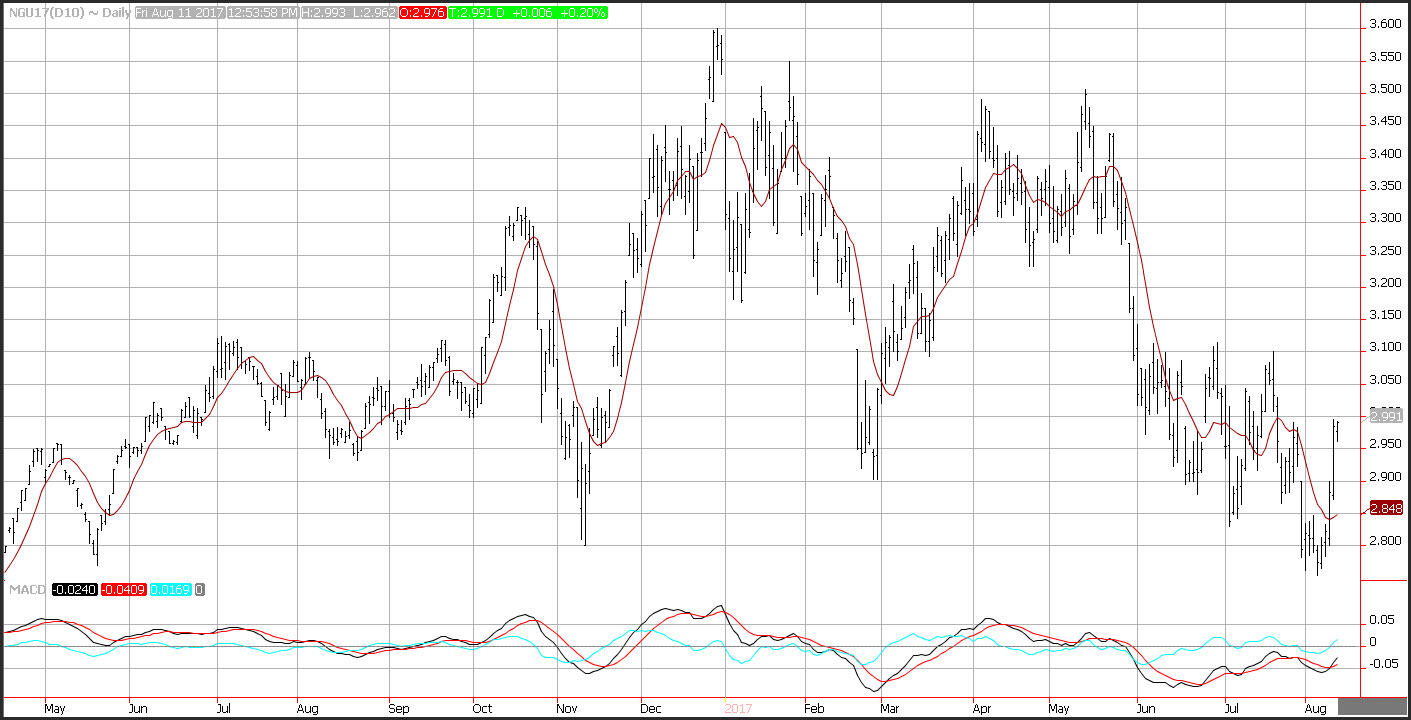
Task: Click the 2.800 price axis label
Action: point(1385,541)
